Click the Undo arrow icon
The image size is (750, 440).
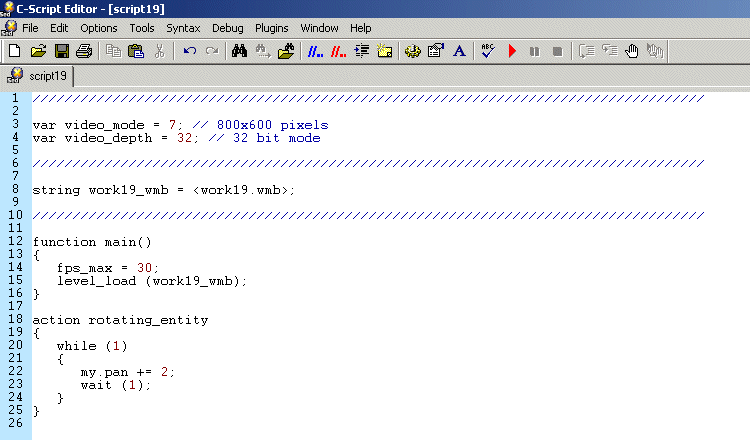pos(190,50)
